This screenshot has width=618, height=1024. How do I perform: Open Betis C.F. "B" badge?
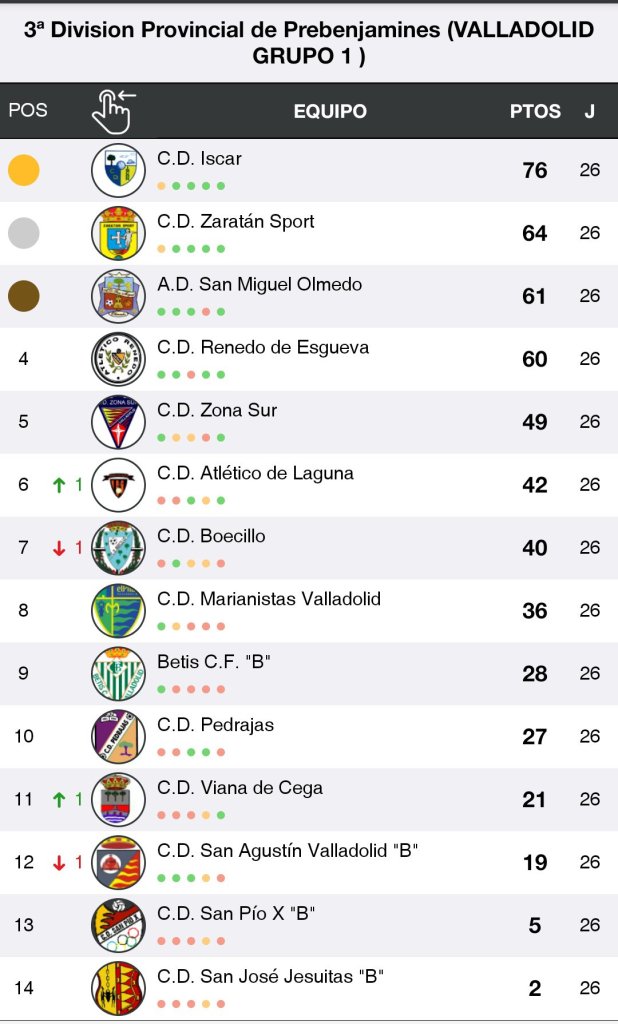118,674
